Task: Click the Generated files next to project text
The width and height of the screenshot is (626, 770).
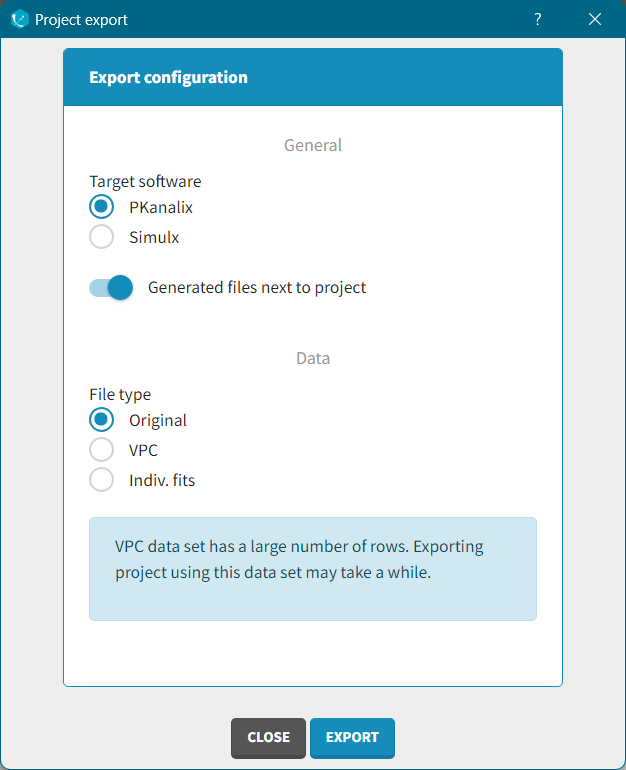Action: point(257,288)
